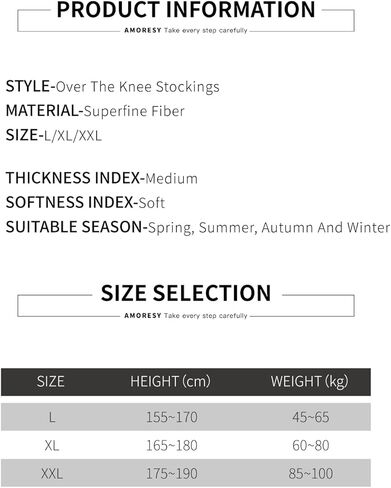Select the STYLE Over The Knee Stockings line
Viewport: 391px width, 488px height.
pyautogui.click(x=113, y=87)
